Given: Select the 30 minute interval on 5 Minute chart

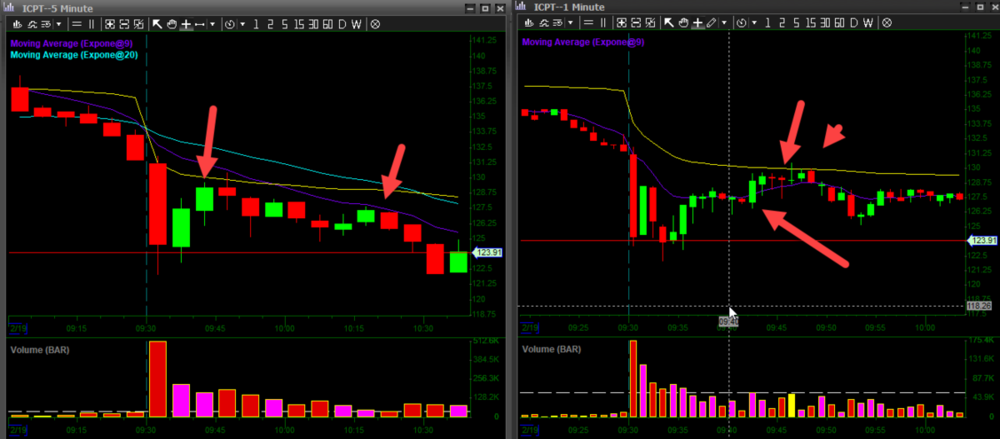Looking at the screenshot, I should pyautogui.click(x=313, y=22).
